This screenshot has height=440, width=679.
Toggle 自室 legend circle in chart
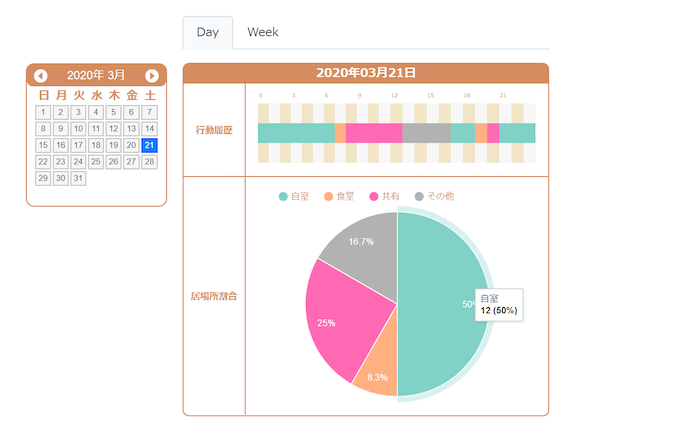click(x=284, y=196)
